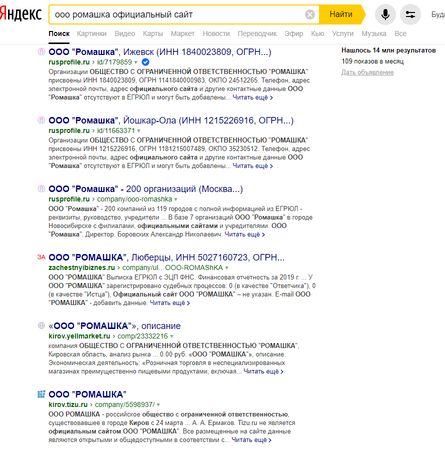This screenshot has height=451, width=445.
Task: Open ООО Ромашка Йошкар-Ола result title
Action: tap(171, 120)
